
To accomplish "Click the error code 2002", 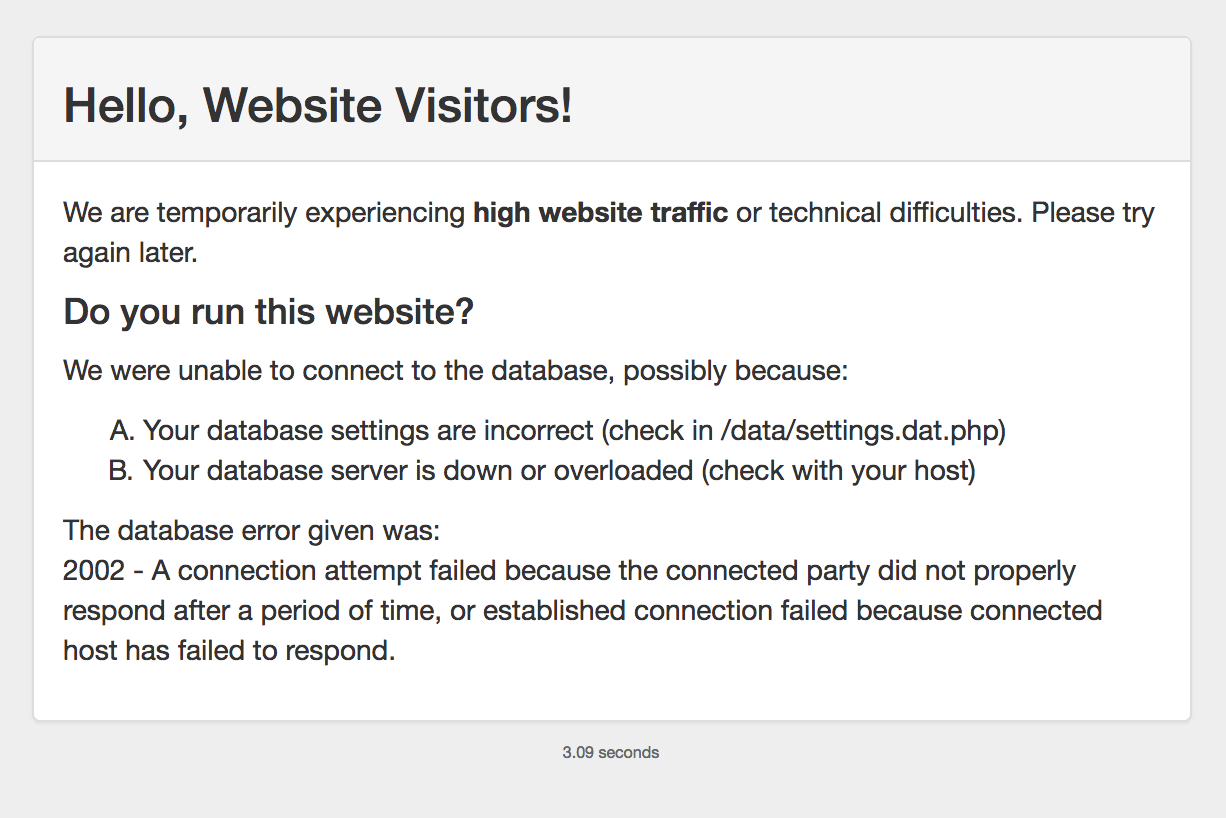I will (x=94, y=571).
